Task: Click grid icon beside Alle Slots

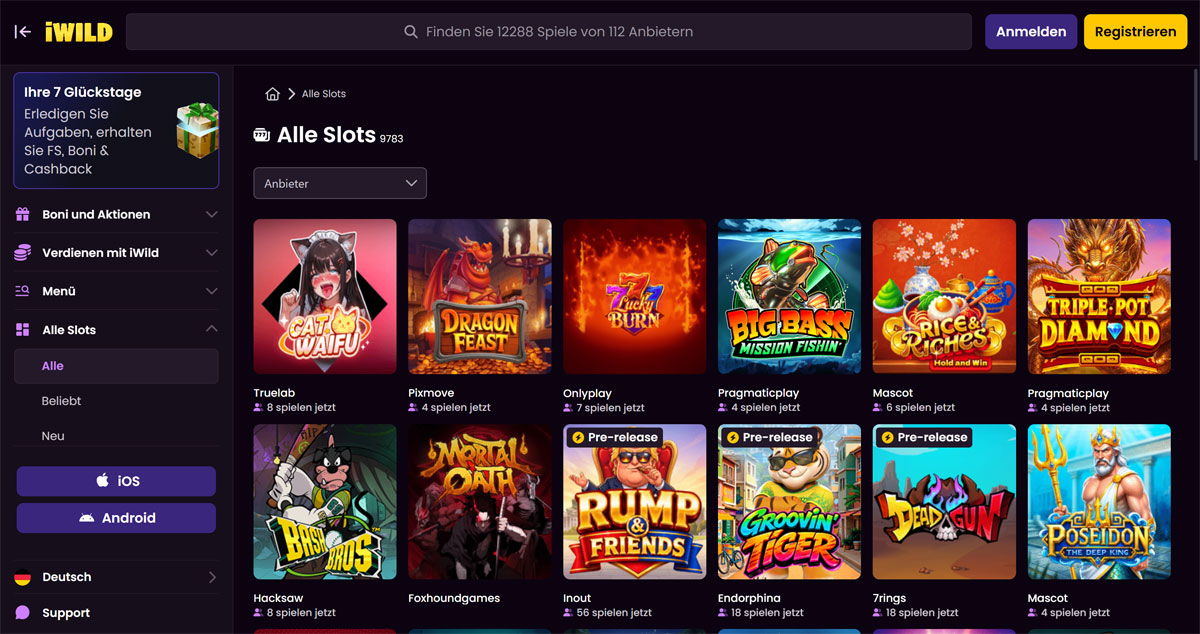Action: [23, 330]
